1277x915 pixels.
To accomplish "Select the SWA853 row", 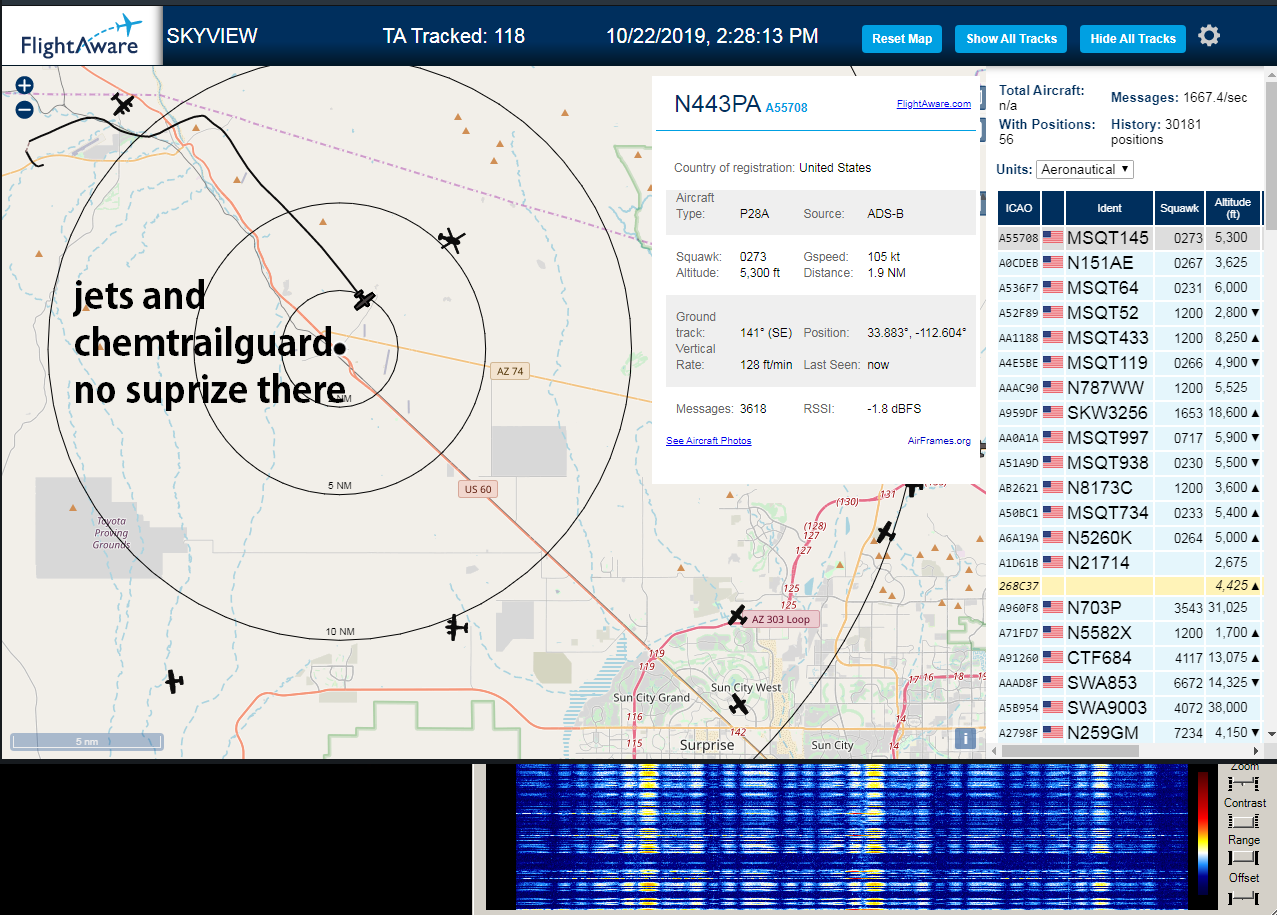I will pyautogui.click(x=1130, y=683).
